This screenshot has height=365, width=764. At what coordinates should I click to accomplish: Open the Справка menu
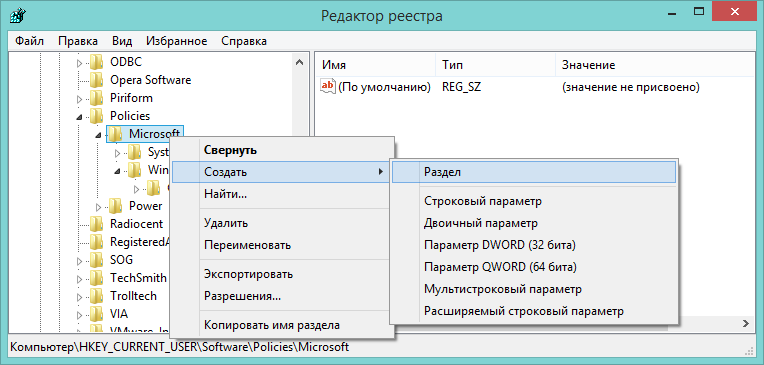click(244, 41)
